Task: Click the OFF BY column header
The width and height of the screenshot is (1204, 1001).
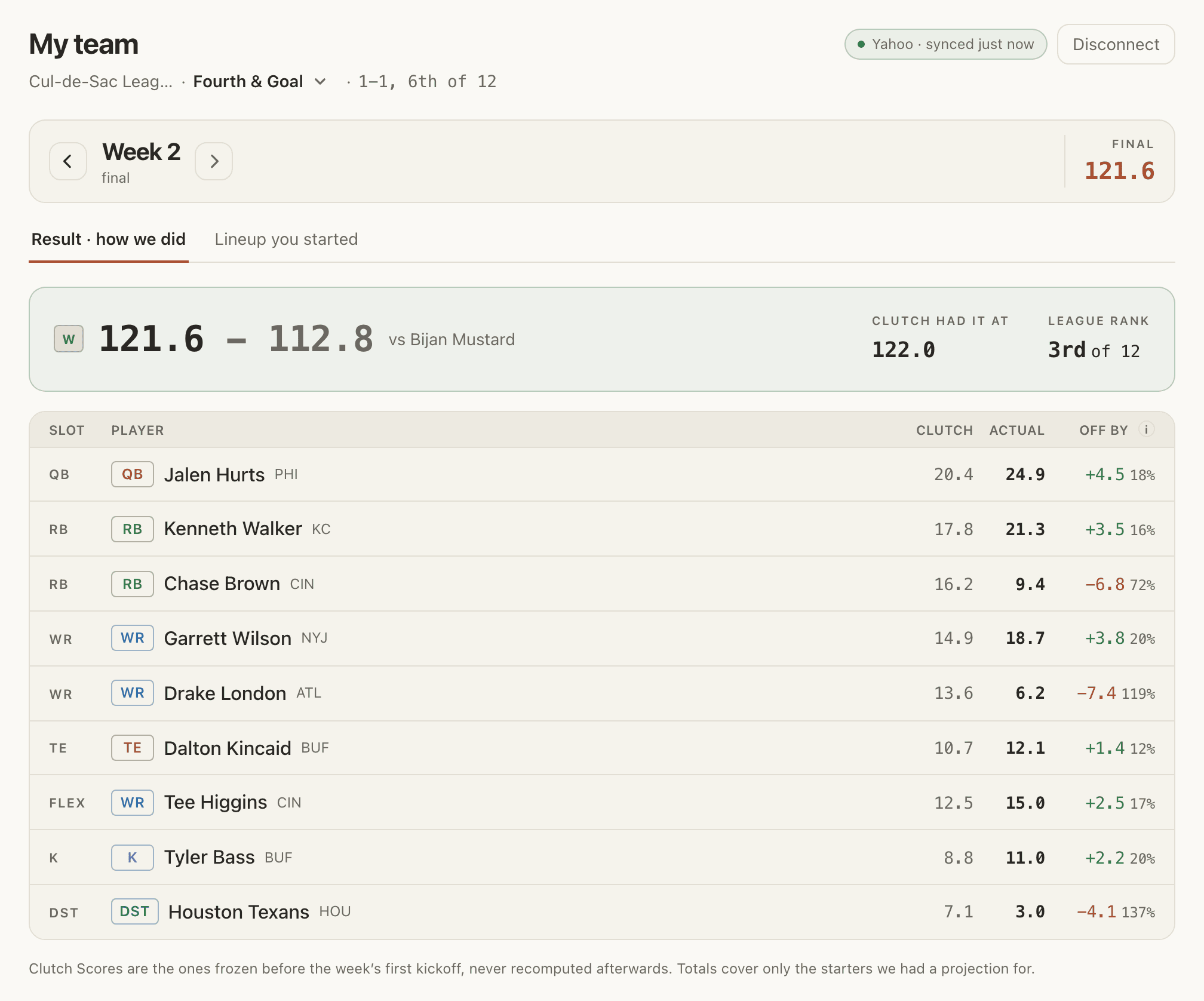Action: [x=1104, y=430]
